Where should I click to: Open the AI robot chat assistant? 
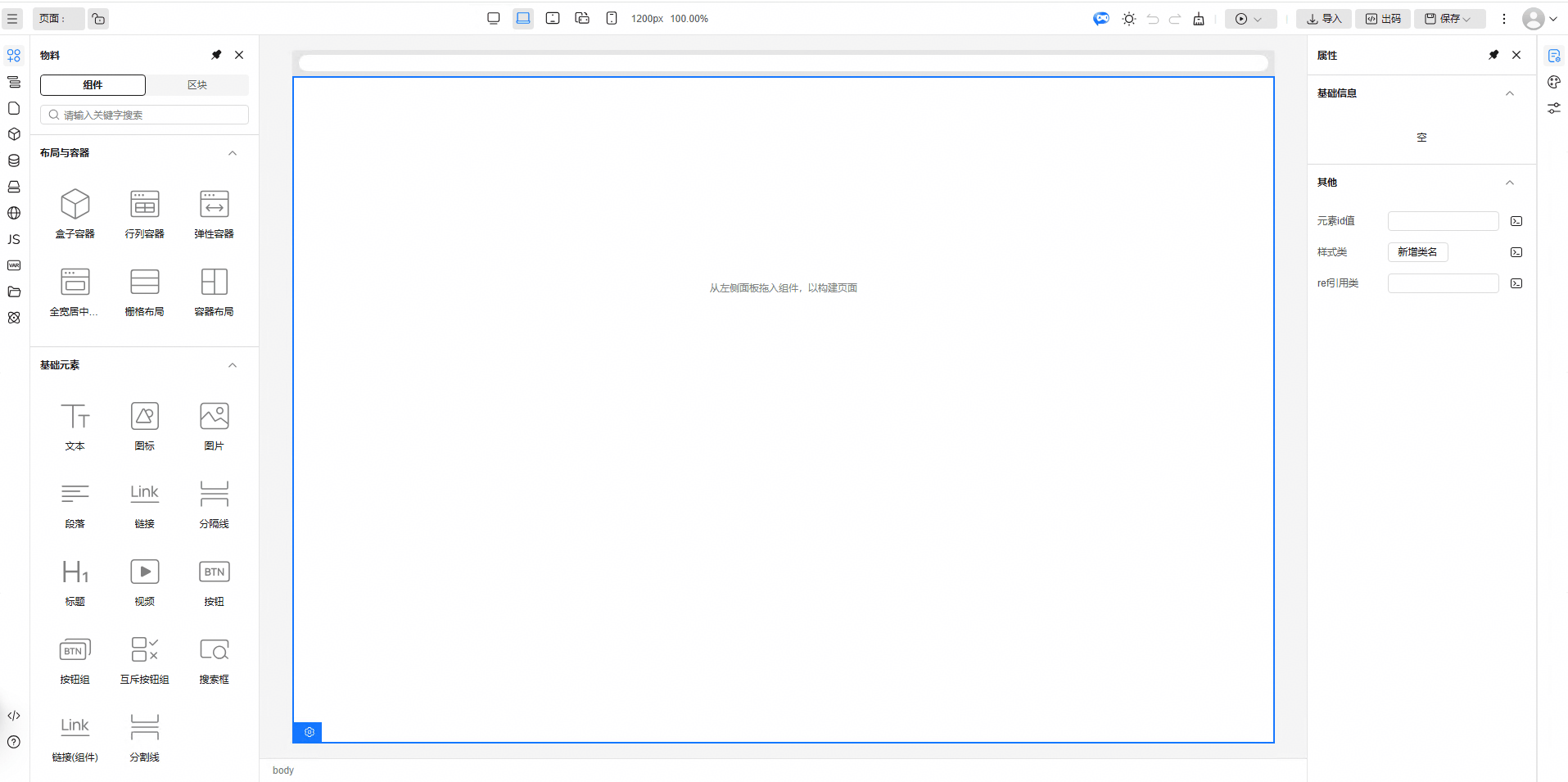1101,19
